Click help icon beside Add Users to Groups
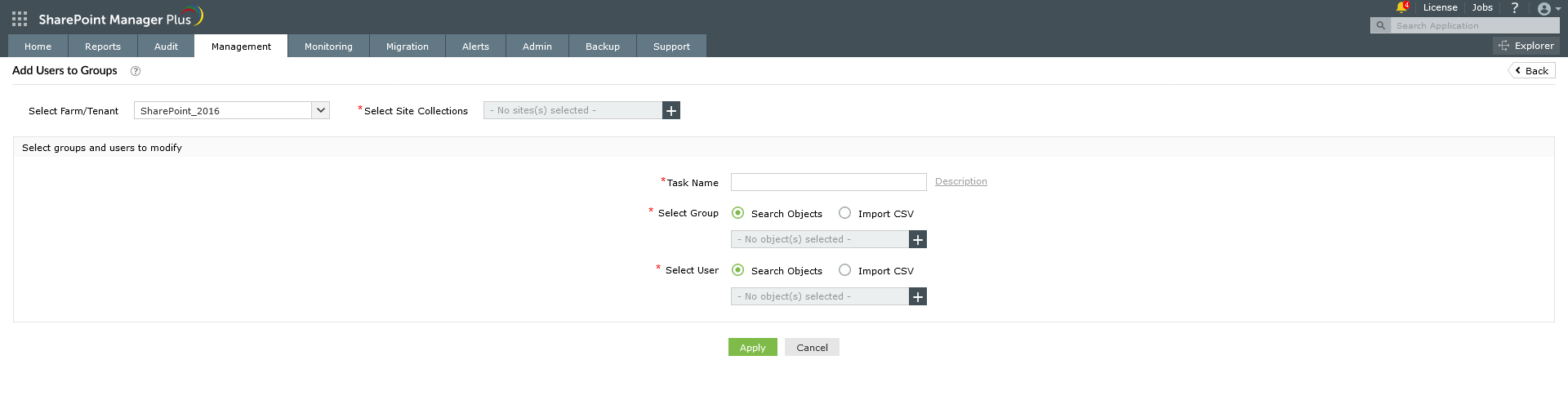Screen dimensions: 1568x400 [136, 71]
